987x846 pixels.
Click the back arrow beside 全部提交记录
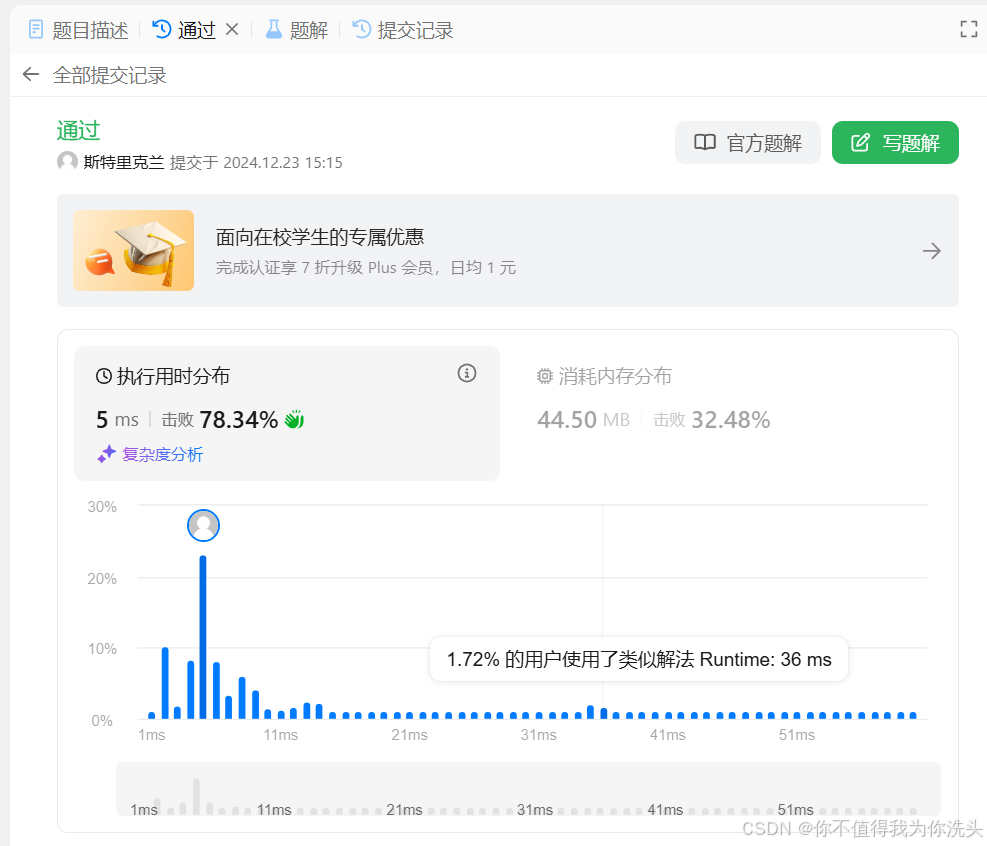click(30, 74)
